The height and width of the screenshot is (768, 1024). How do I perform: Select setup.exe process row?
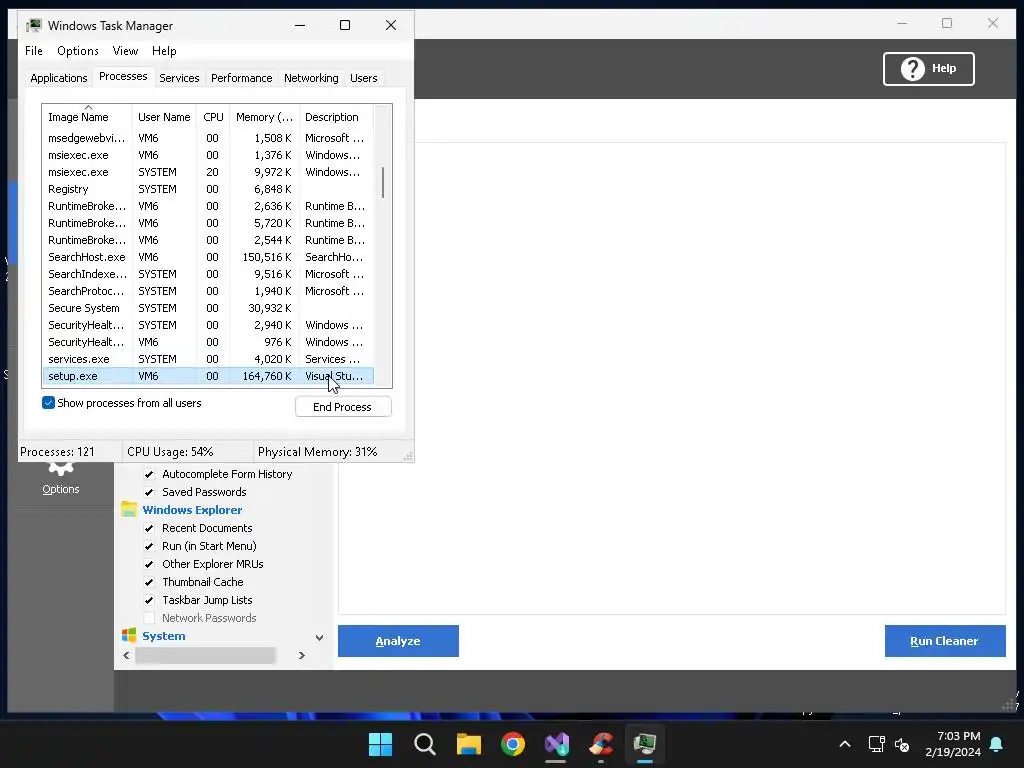(x=208, y=376)
